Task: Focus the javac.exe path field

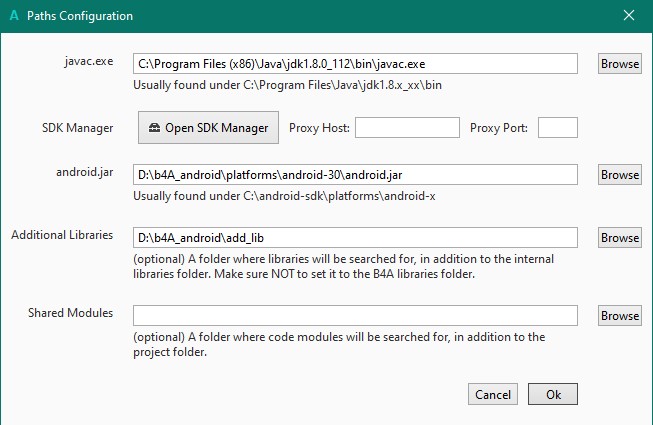Action: [x=355, y=64]
